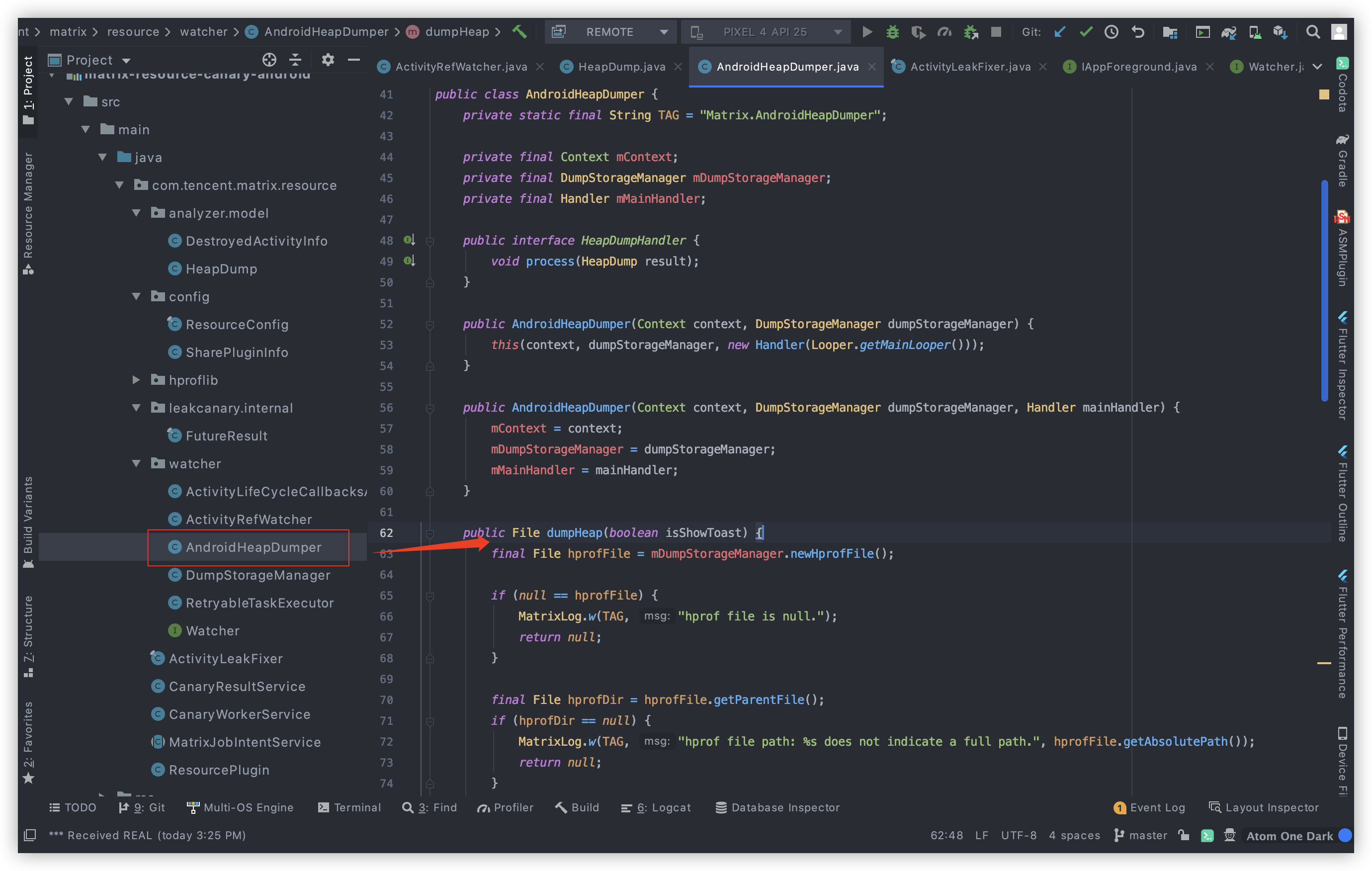Image resolution: width=1372 pixels, height=871 pixels.
Task: Show hidden editor tabs chevron
Action: (1317, 67)
